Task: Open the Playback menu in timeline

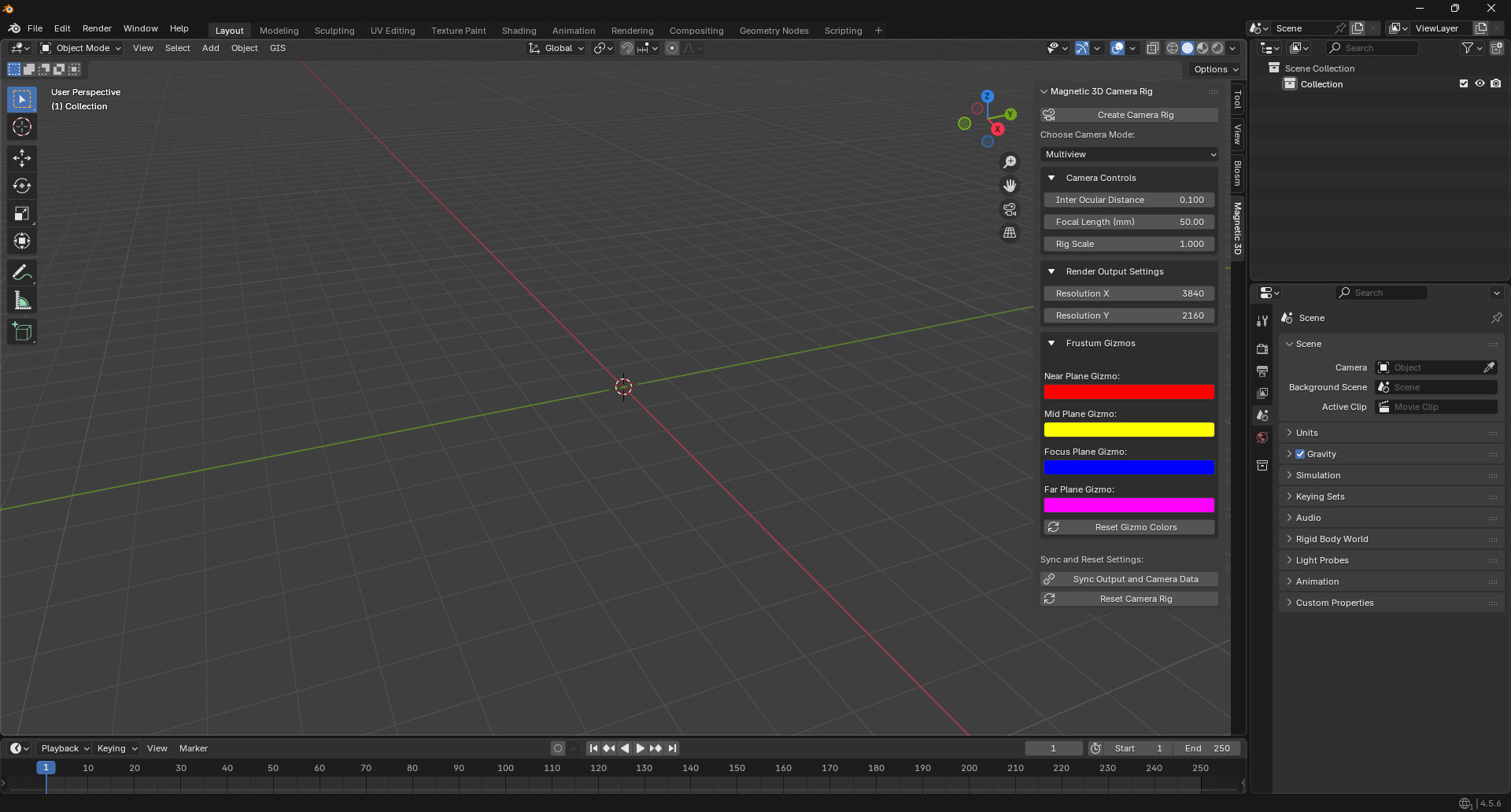Action: pyautogui.click(x=64, y=748)
